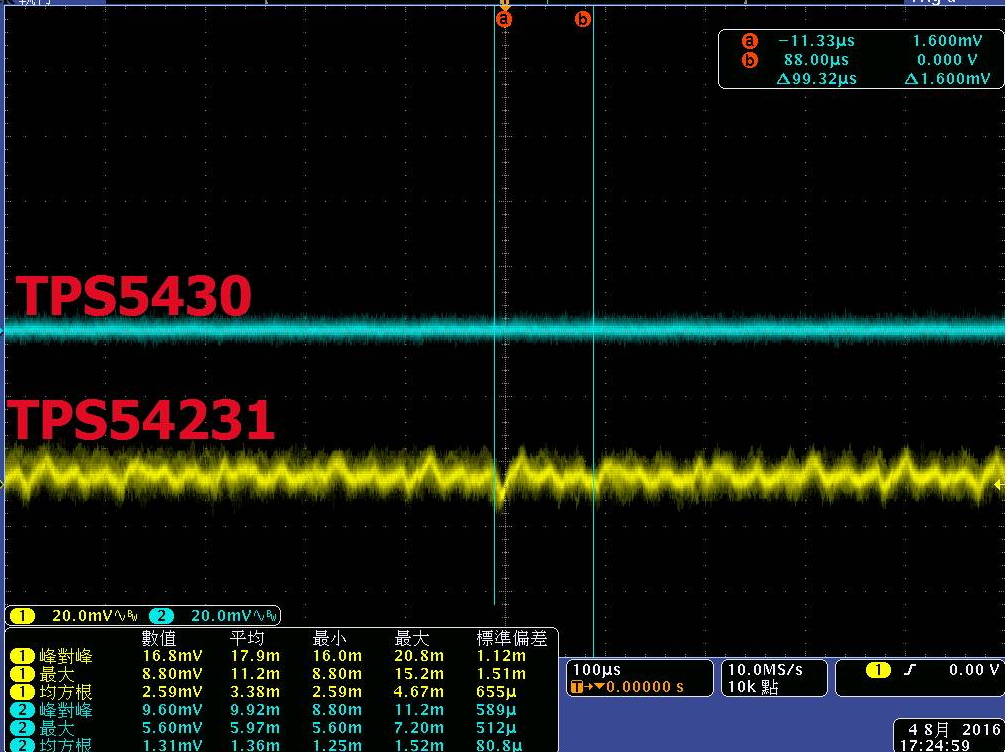
Task: Click the 0.00000 s trigger delay value
Action: pyautogui.click(x=645, y=687)
